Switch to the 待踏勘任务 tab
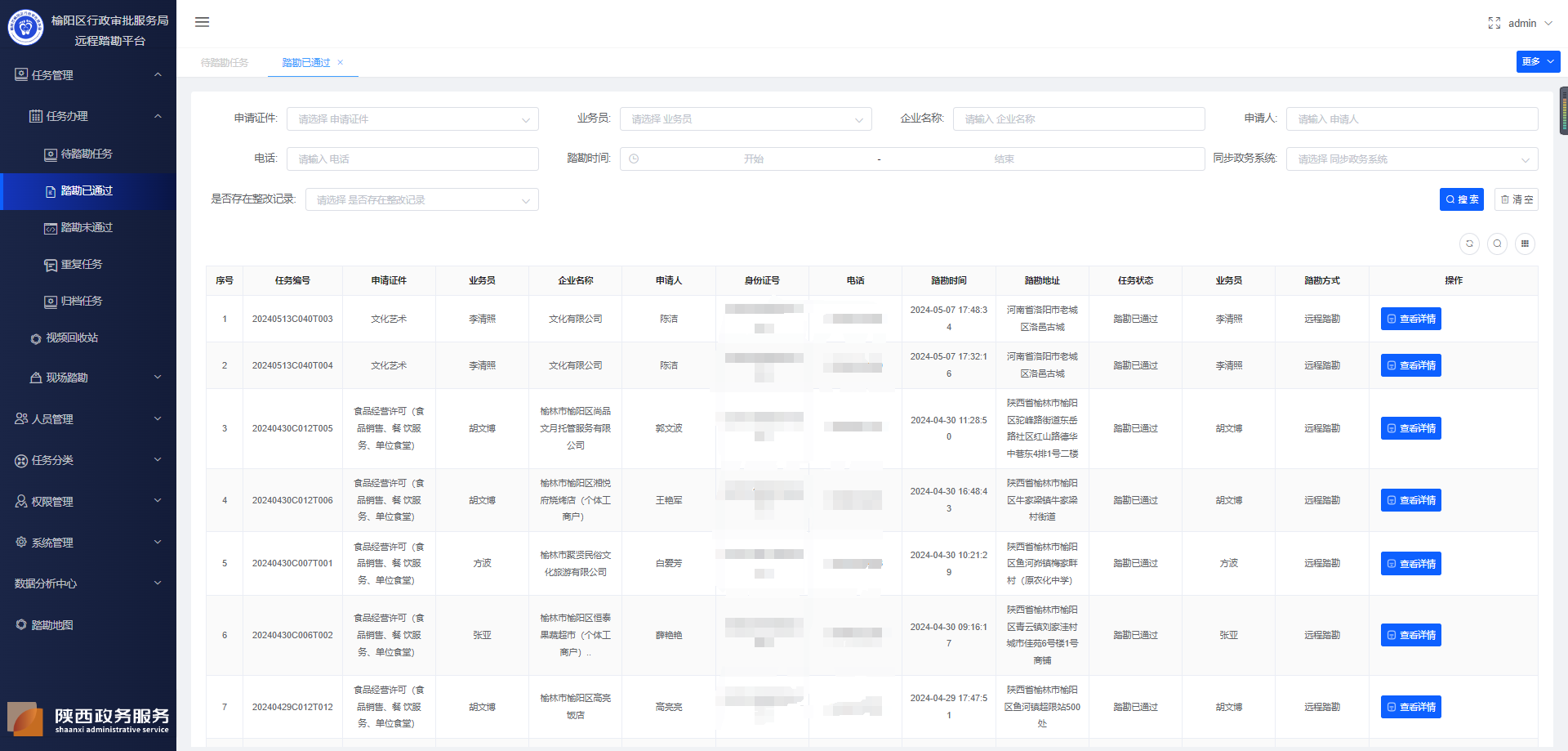 coord(225,63)
